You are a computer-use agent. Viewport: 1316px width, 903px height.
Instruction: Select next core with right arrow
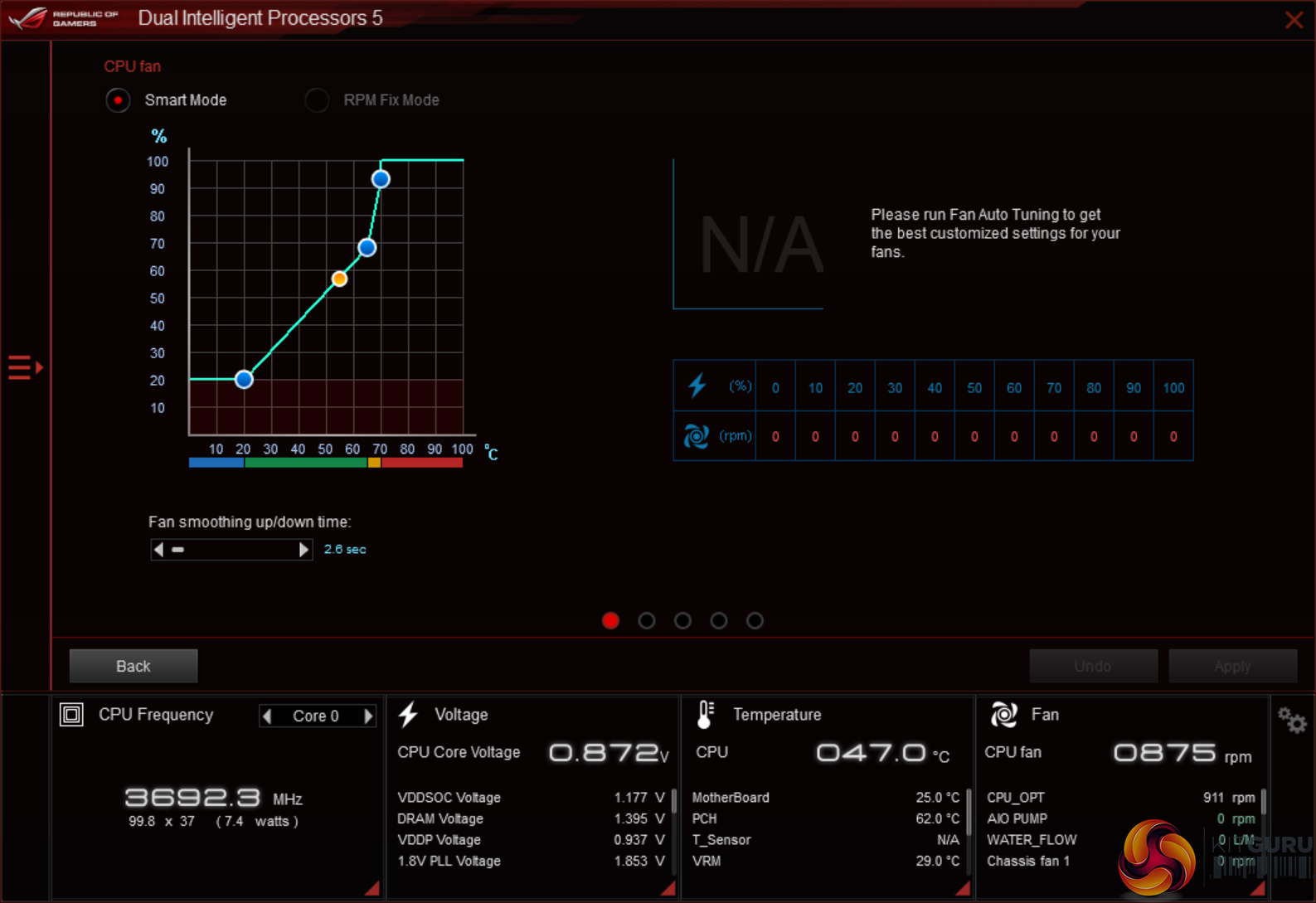pyautogui.click(x=368, y=716)
